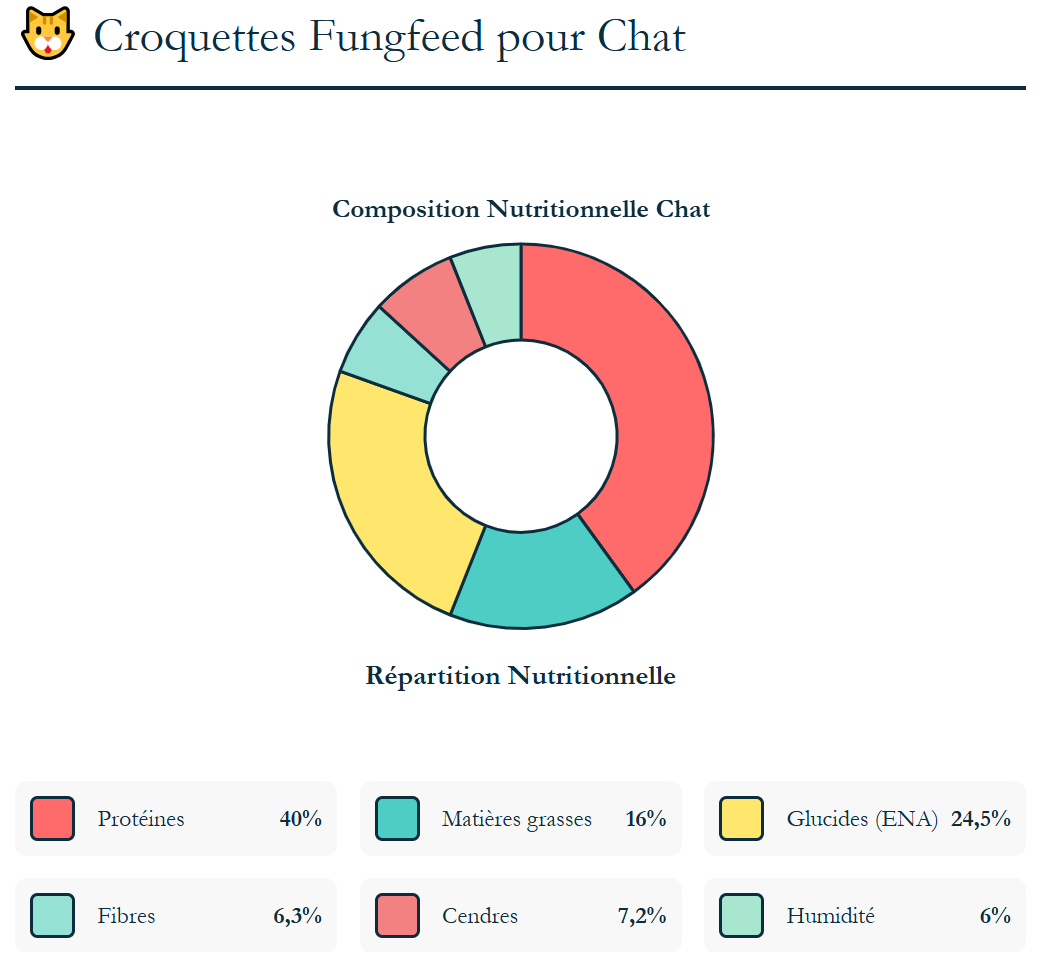Click the Matières grasses teal swatch
The width and height of the screenshot is (1054, 955).
[397, 818]
